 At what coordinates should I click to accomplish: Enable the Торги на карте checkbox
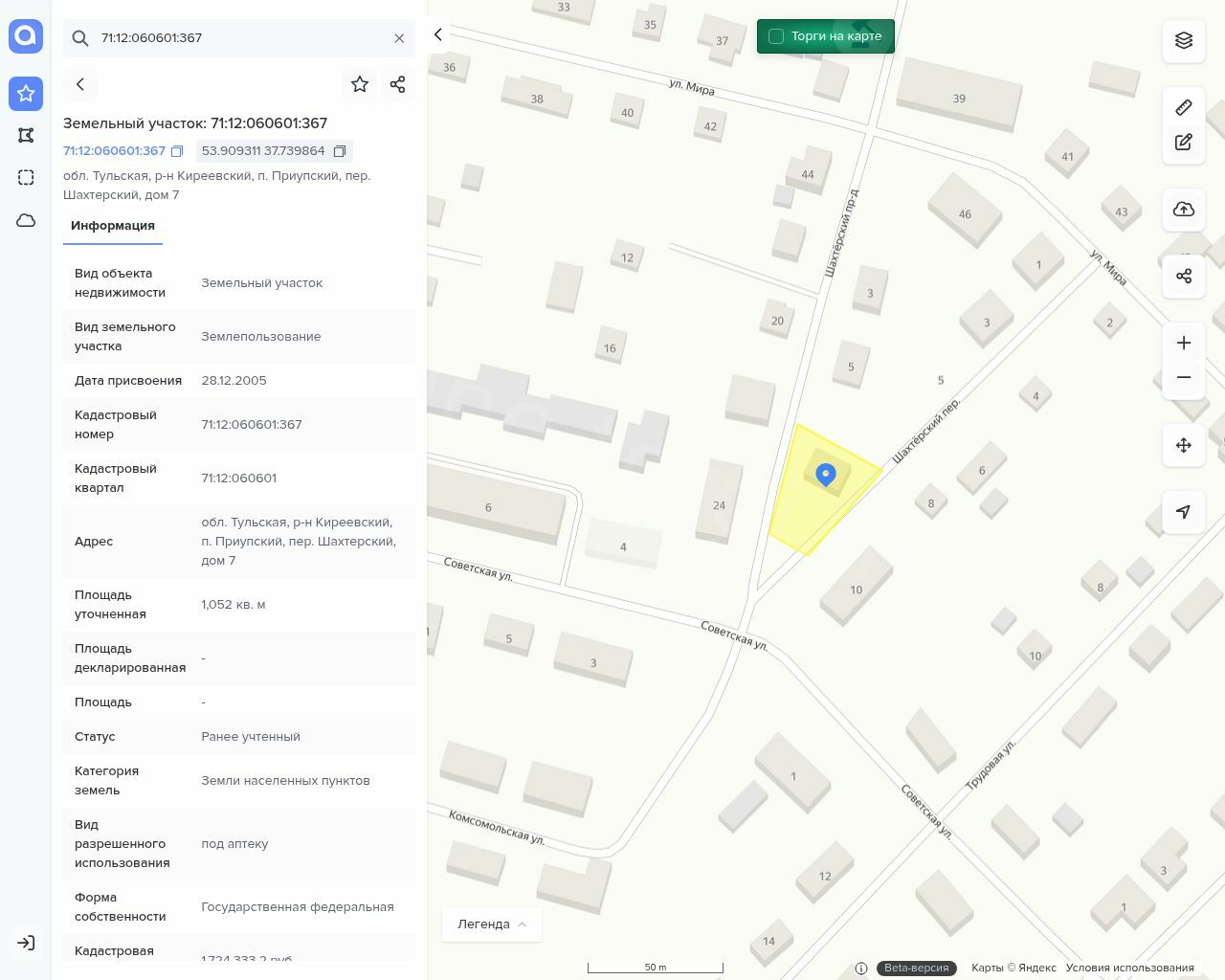click(x=776, y=36)
